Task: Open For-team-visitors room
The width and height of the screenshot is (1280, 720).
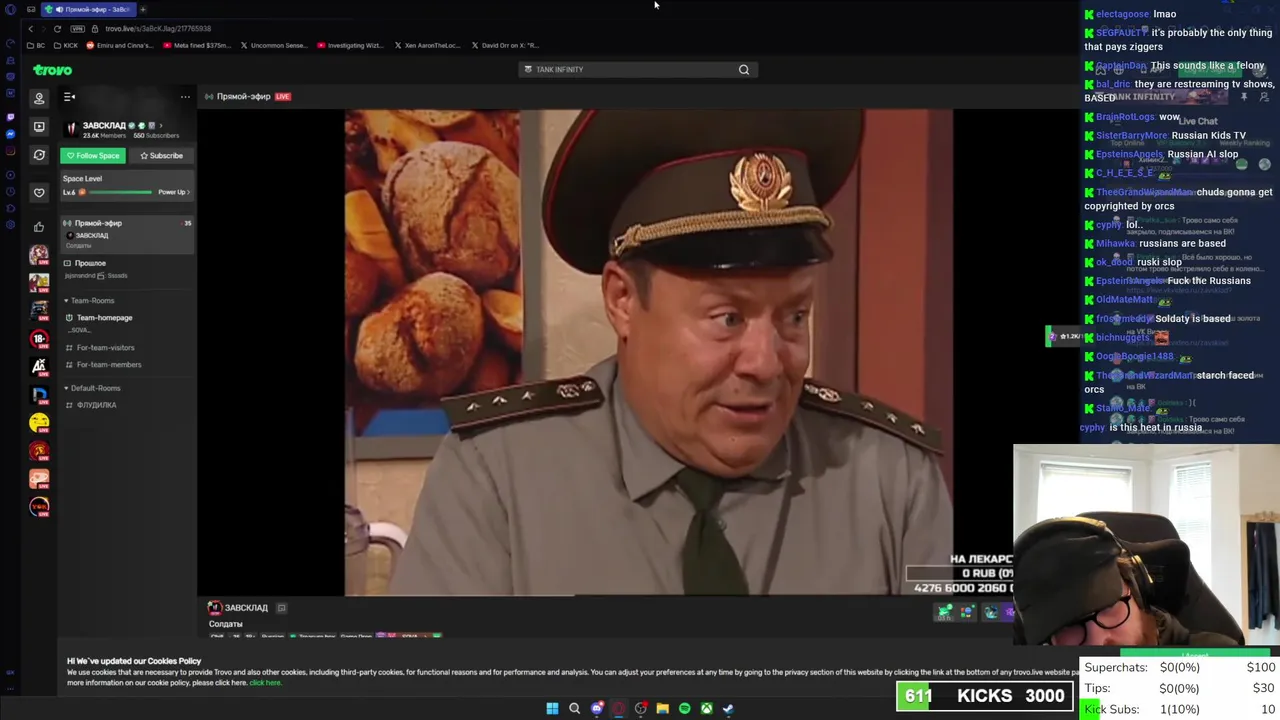Action: click(105, 348)
